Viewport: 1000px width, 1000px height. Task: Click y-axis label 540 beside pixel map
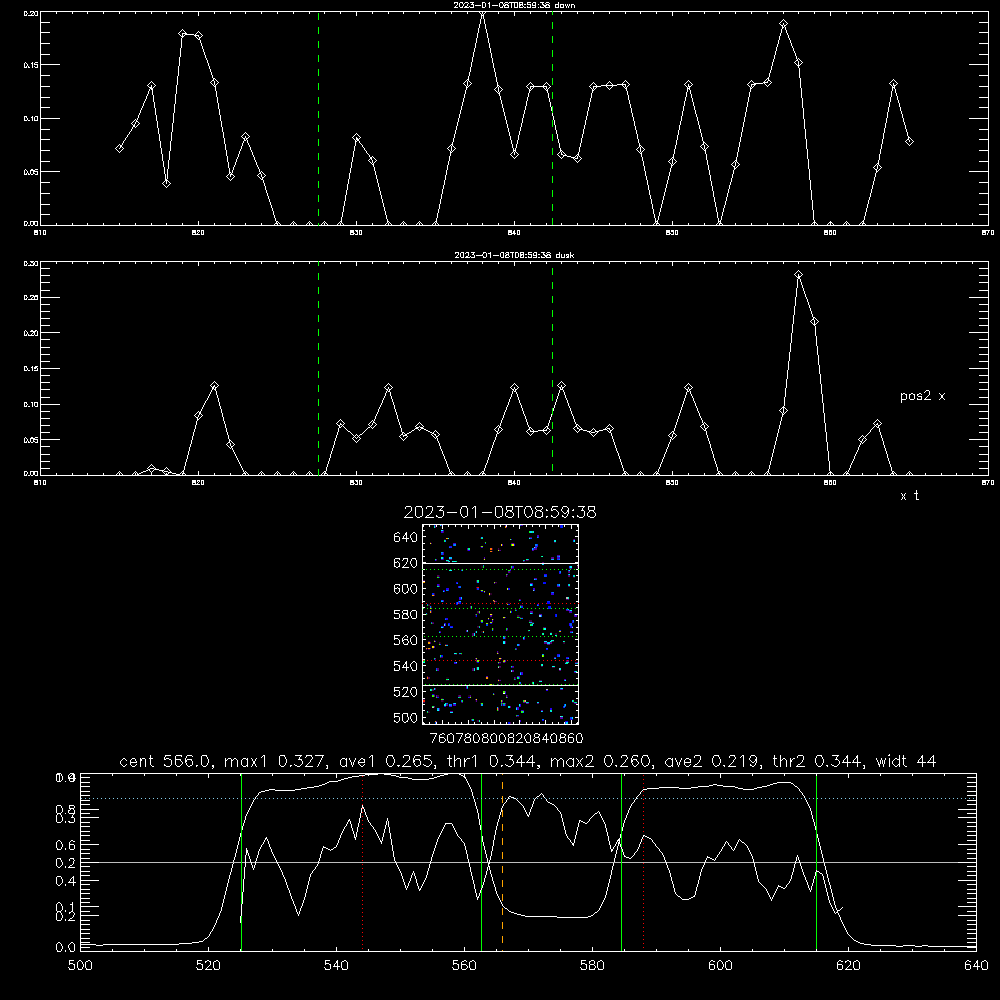406,666
